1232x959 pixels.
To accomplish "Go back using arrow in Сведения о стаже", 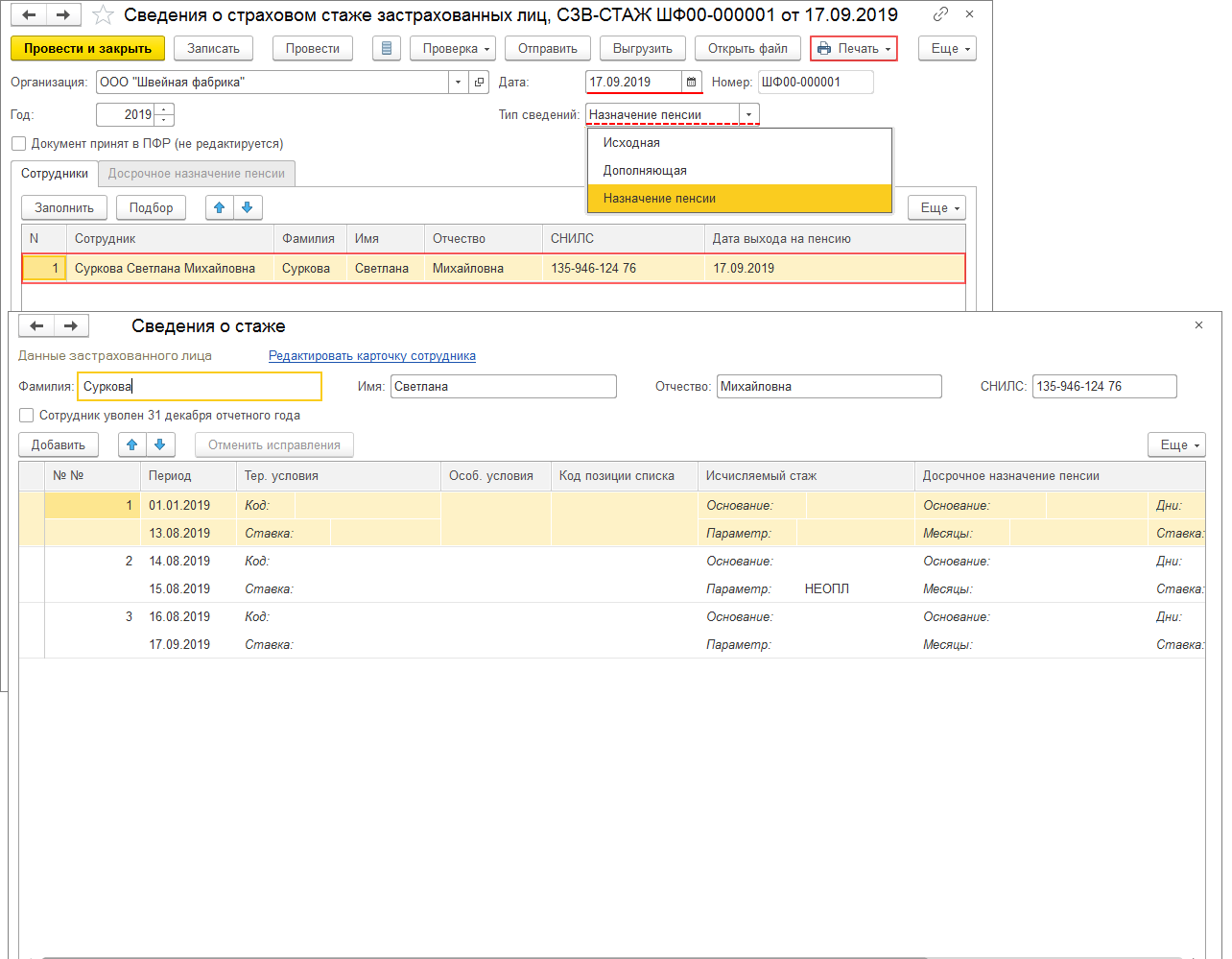I will tap(36, 326).
